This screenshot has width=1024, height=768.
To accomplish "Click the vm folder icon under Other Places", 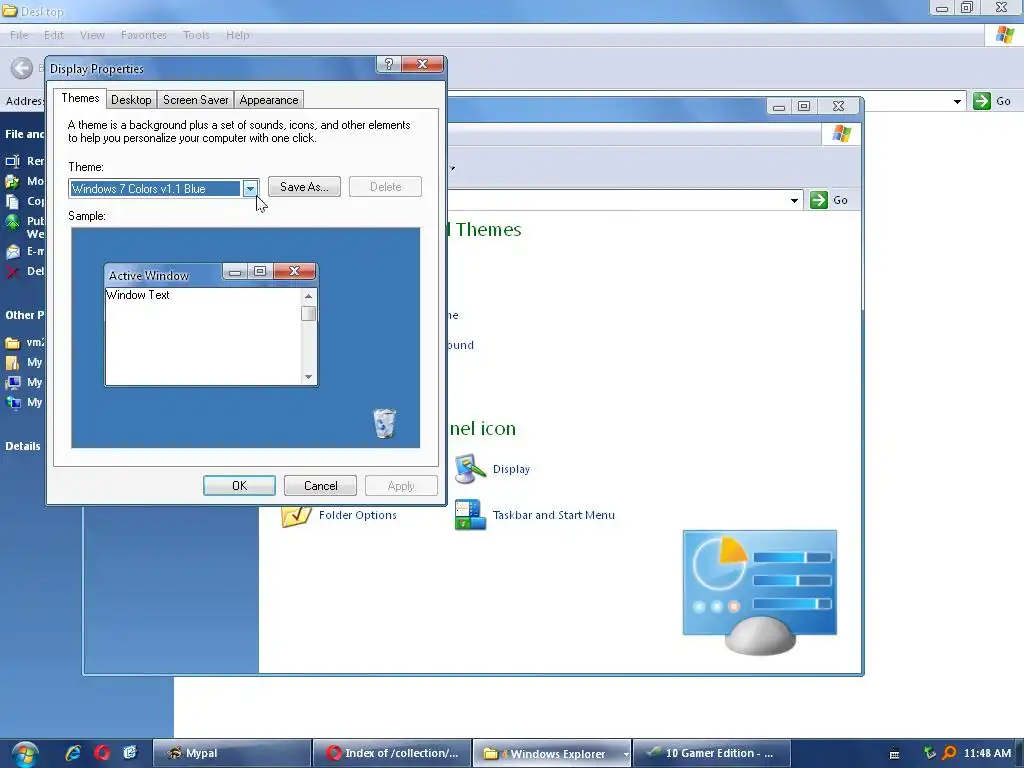I will click(12, 343).
